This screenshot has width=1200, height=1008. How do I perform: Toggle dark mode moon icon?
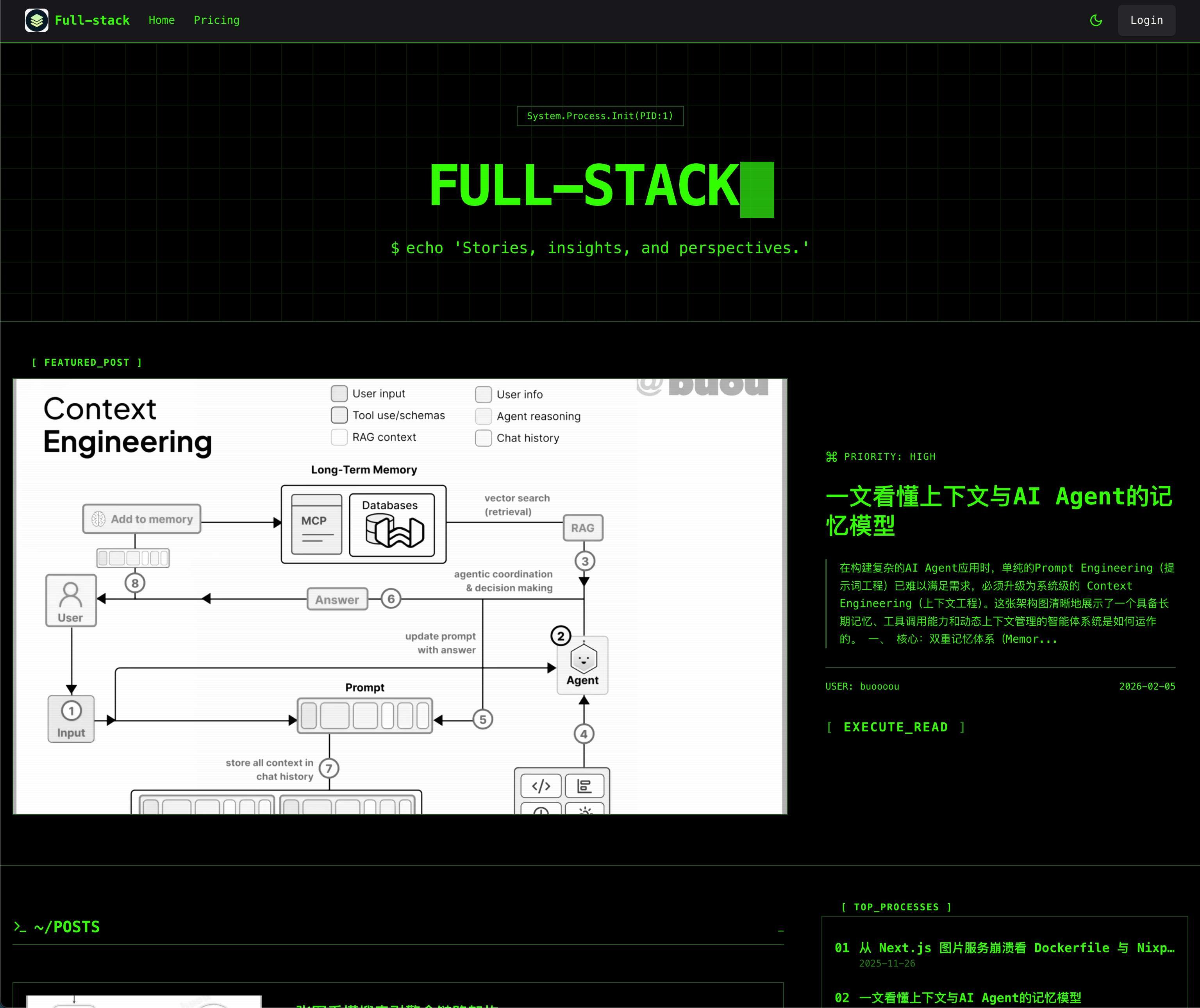pos(1095,21)
